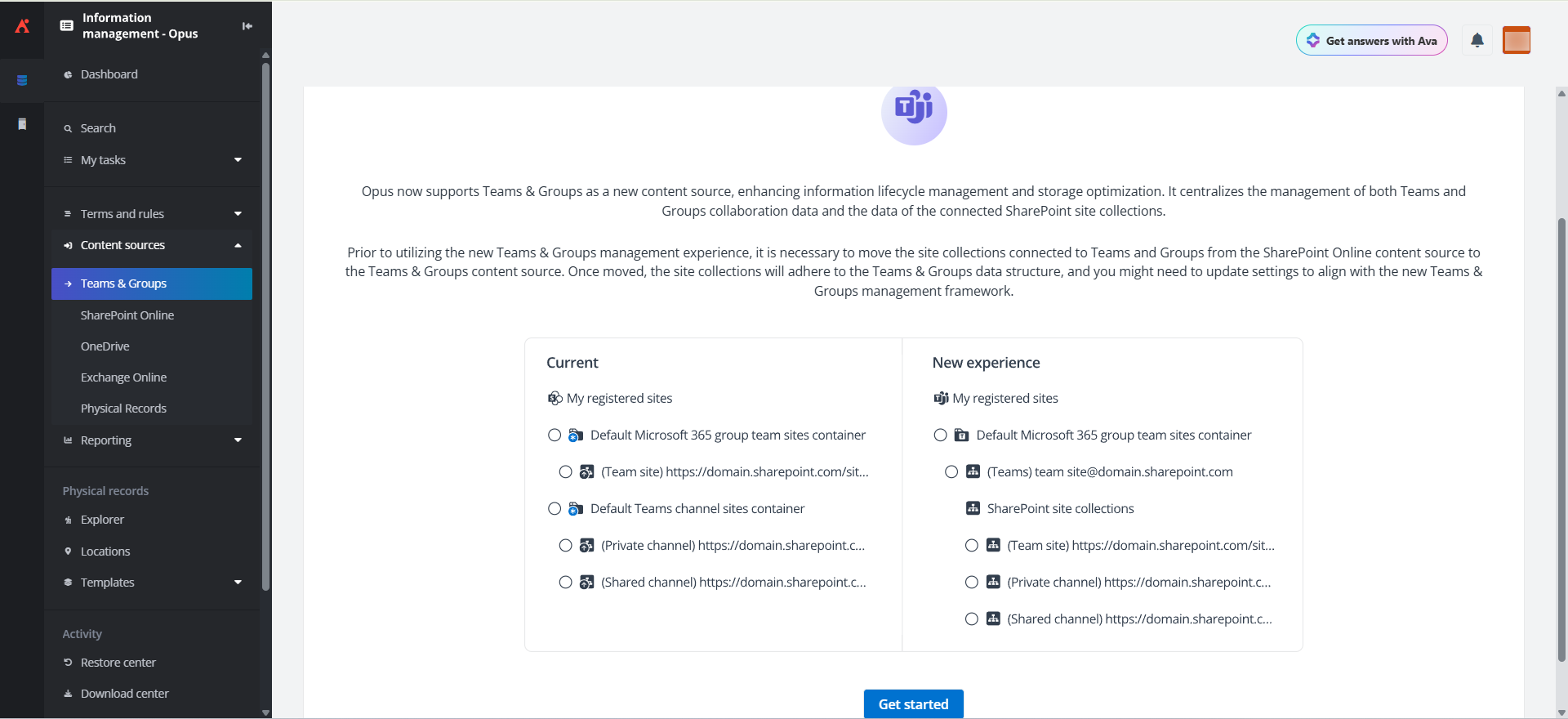Open the Search icon in the sidebar
This screenshot has height=719, width=1568.
point(68,127)
